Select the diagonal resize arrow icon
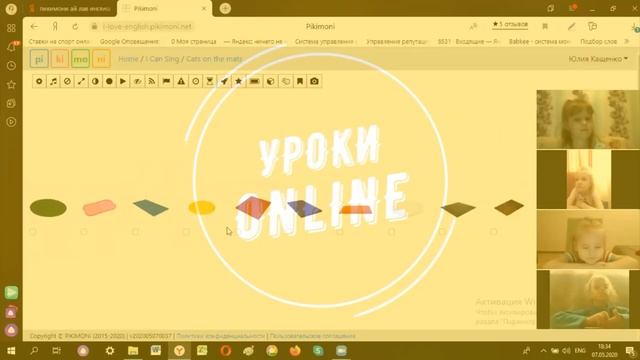Screen dimensions: 640x360 [x=81, y=81]
